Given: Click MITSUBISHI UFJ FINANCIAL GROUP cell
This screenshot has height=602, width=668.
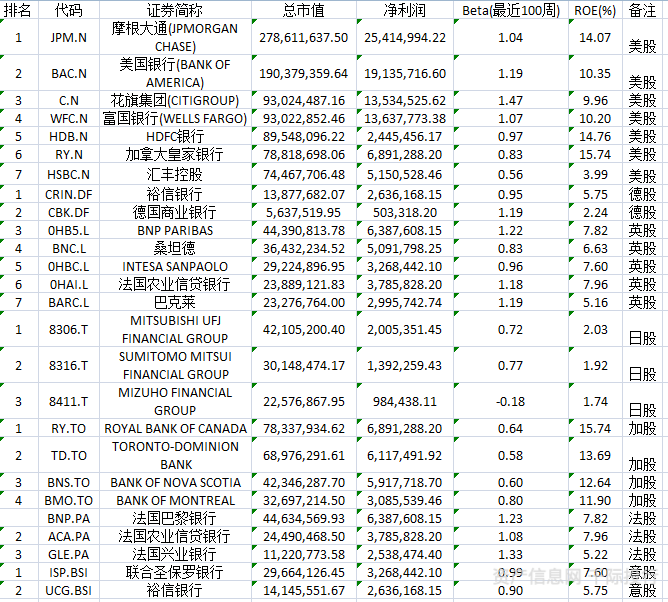Looking at the screenshot, I should tap(175, 329).
